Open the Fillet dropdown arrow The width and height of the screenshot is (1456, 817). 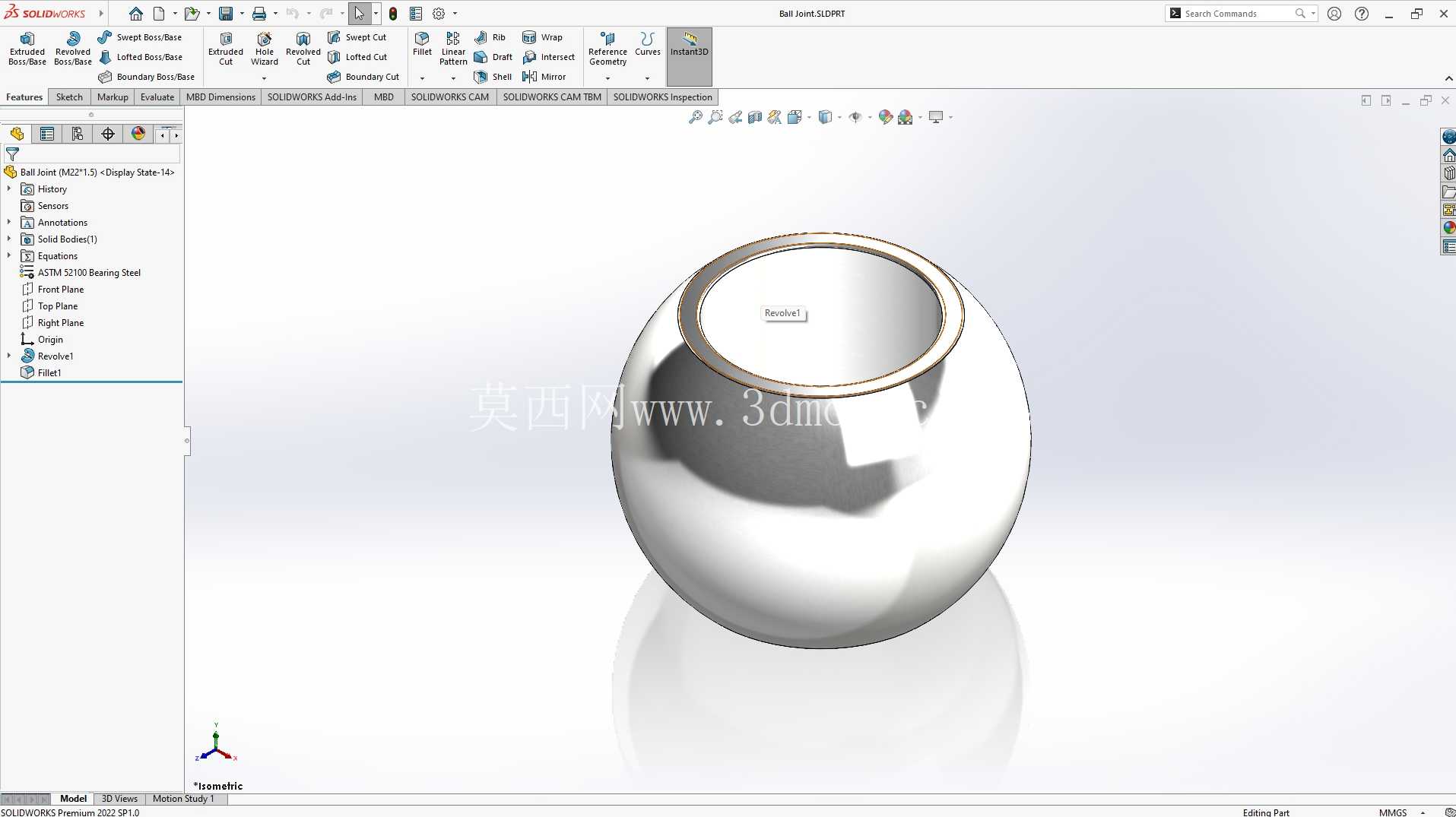[422, 78]
